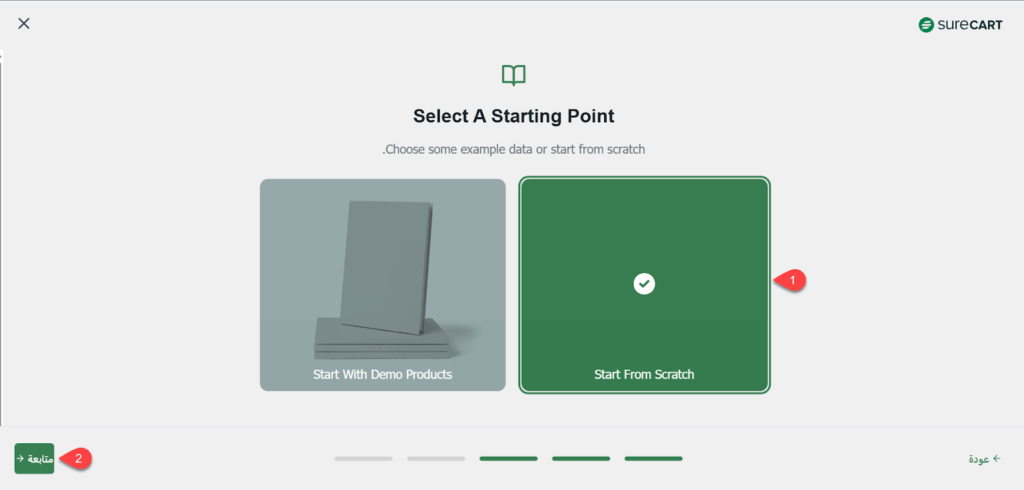Click the open book icon above the heading
The image size is (1024, 490).
[513, 75]
